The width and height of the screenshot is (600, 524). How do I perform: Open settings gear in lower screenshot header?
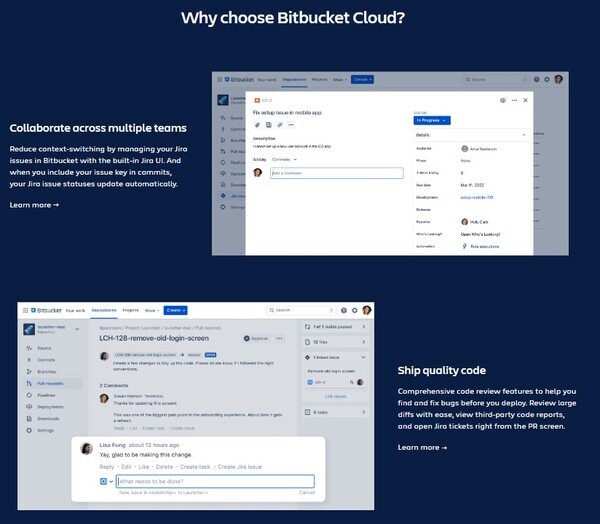tap(355, 310)
